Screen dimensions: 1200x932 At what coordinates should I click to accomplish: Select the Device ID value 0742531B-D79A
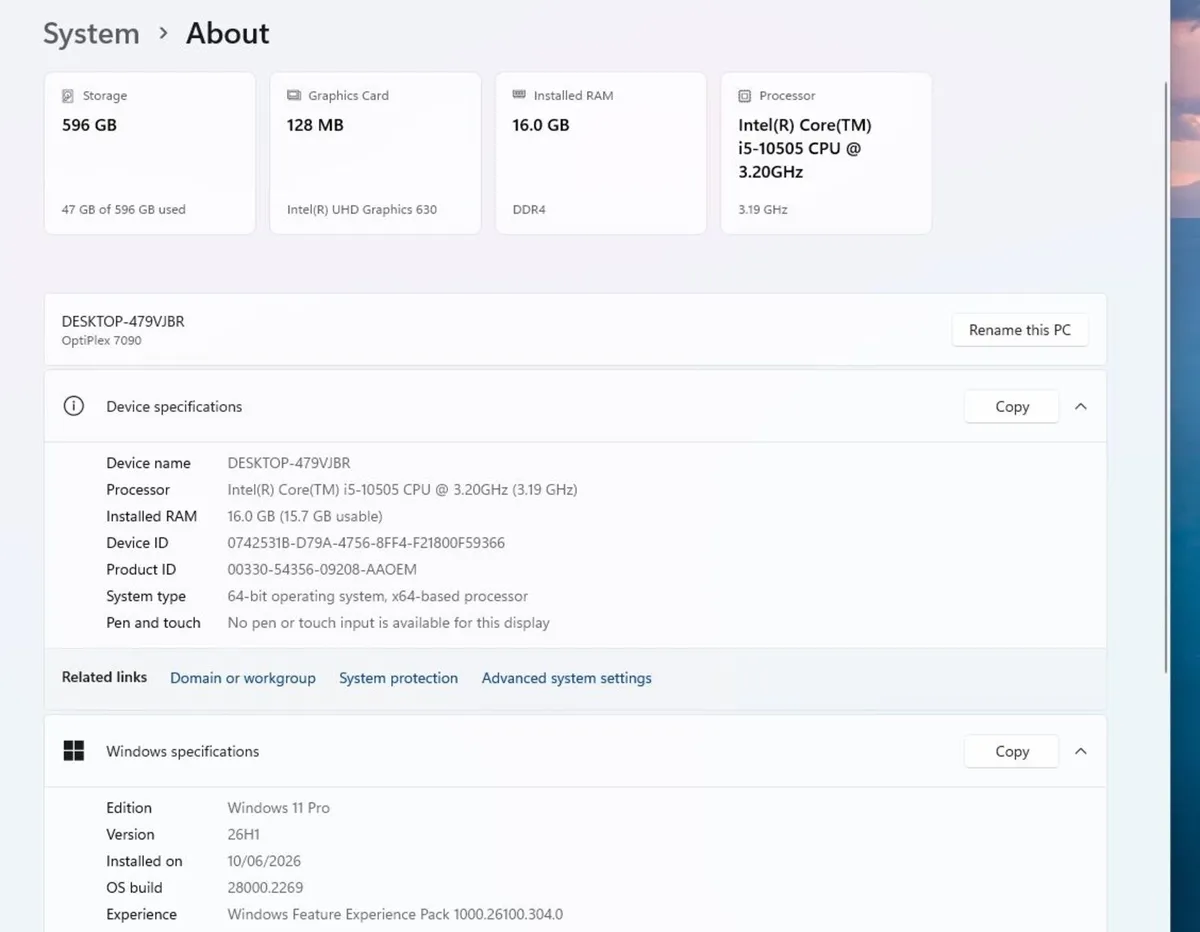click(x=366, y=543)
